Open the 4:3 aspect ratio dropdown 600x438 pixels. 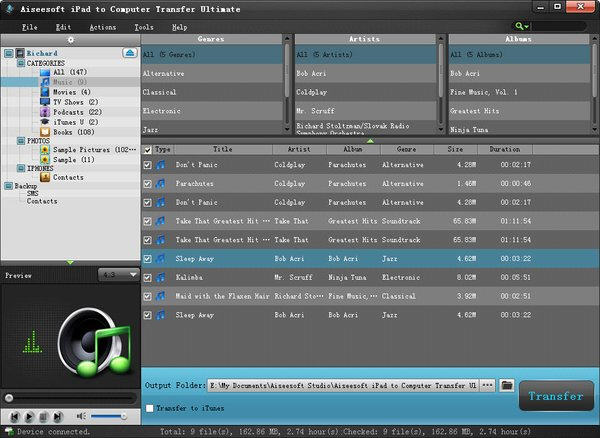117,275
